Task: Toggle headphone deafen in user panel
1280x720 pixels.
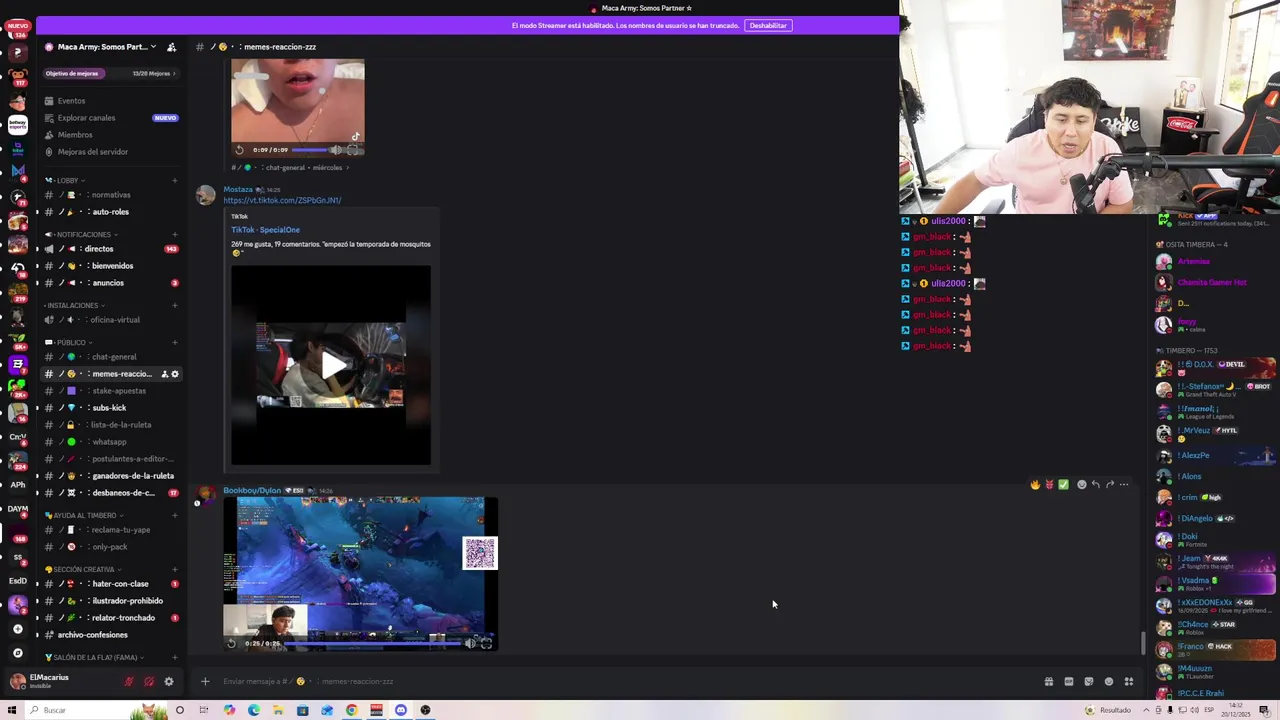Action: coord(149,681)
